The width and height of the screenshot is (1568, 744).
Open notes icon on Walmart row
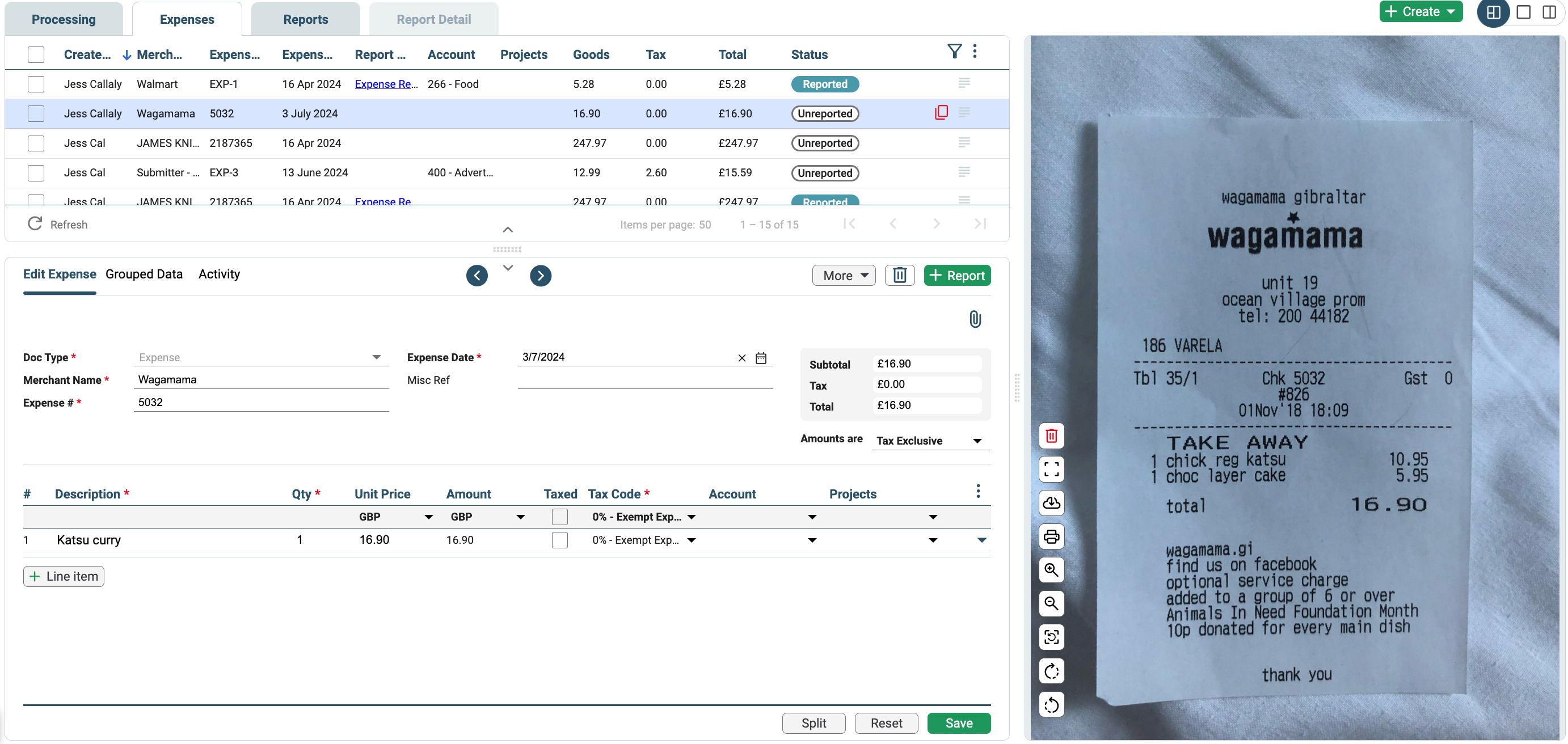(x=964, y=83)
